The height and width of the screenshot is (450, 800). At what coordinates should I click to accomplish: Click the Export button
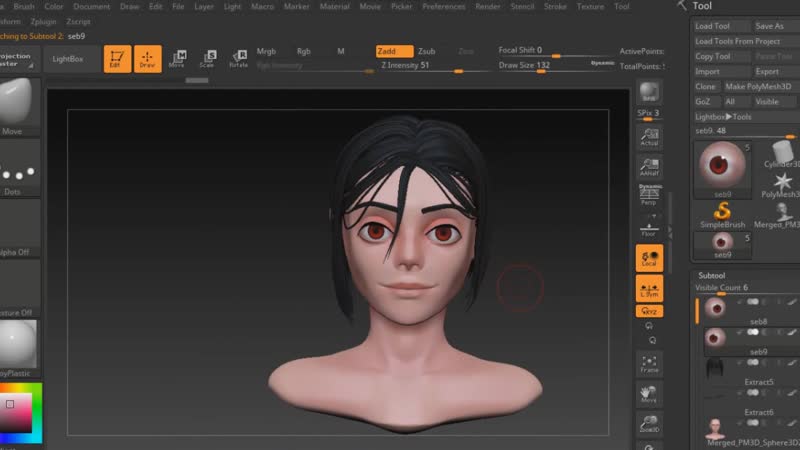(x=776, y=71)
